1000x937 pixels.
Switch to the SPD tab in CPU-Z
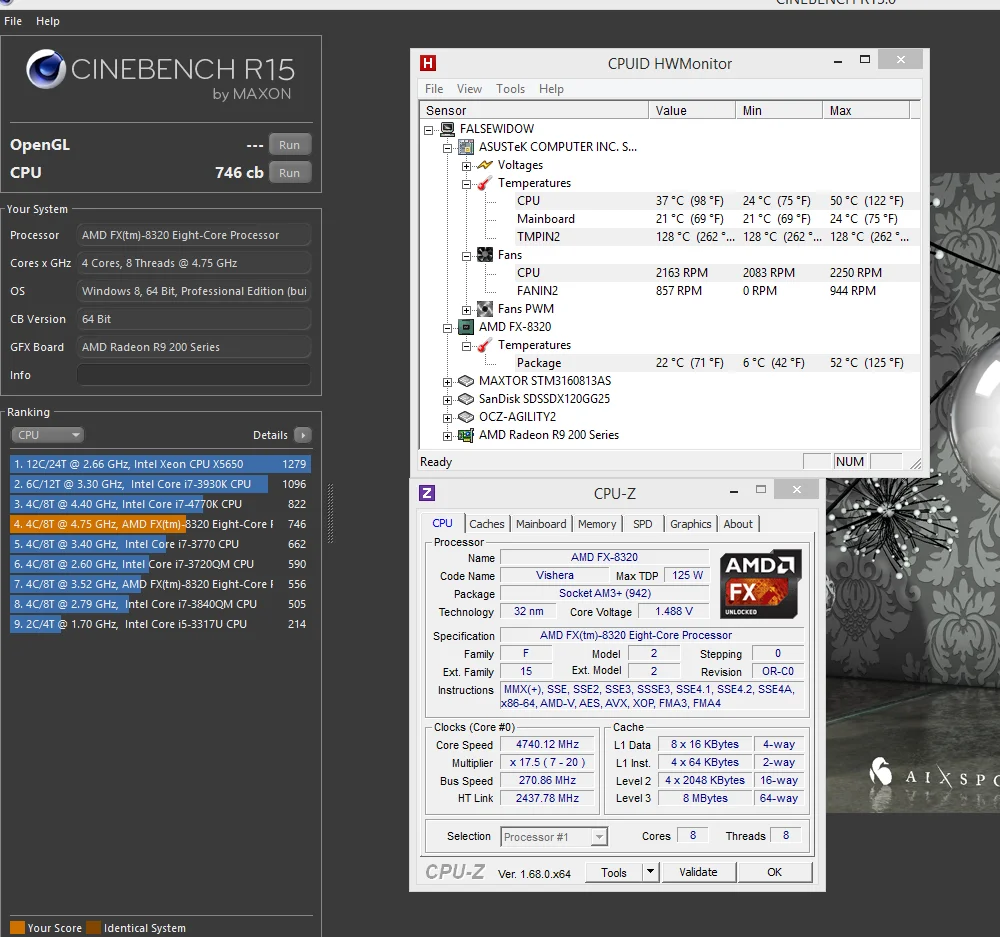[642, 524]
